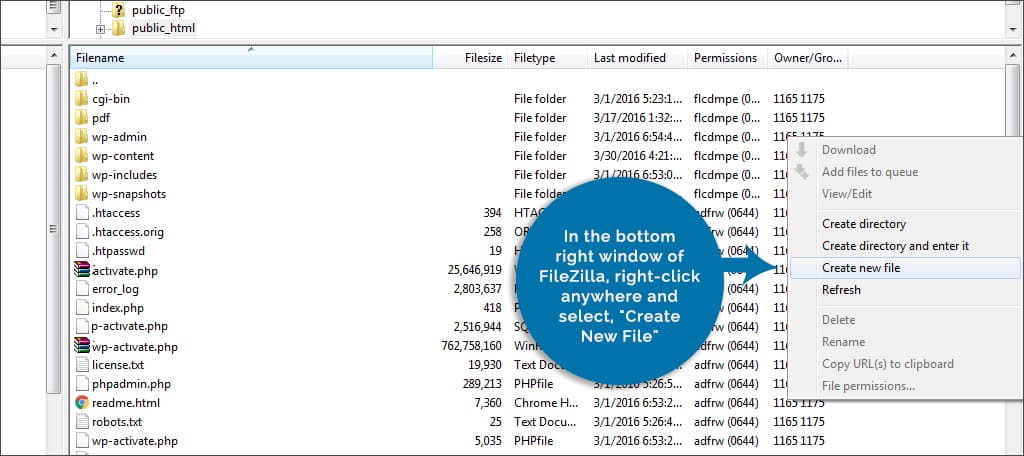The height and width of the screenshot is (456, 1024).
Task: Select public_ftp in the directory tree
Action: click(158, 10)
